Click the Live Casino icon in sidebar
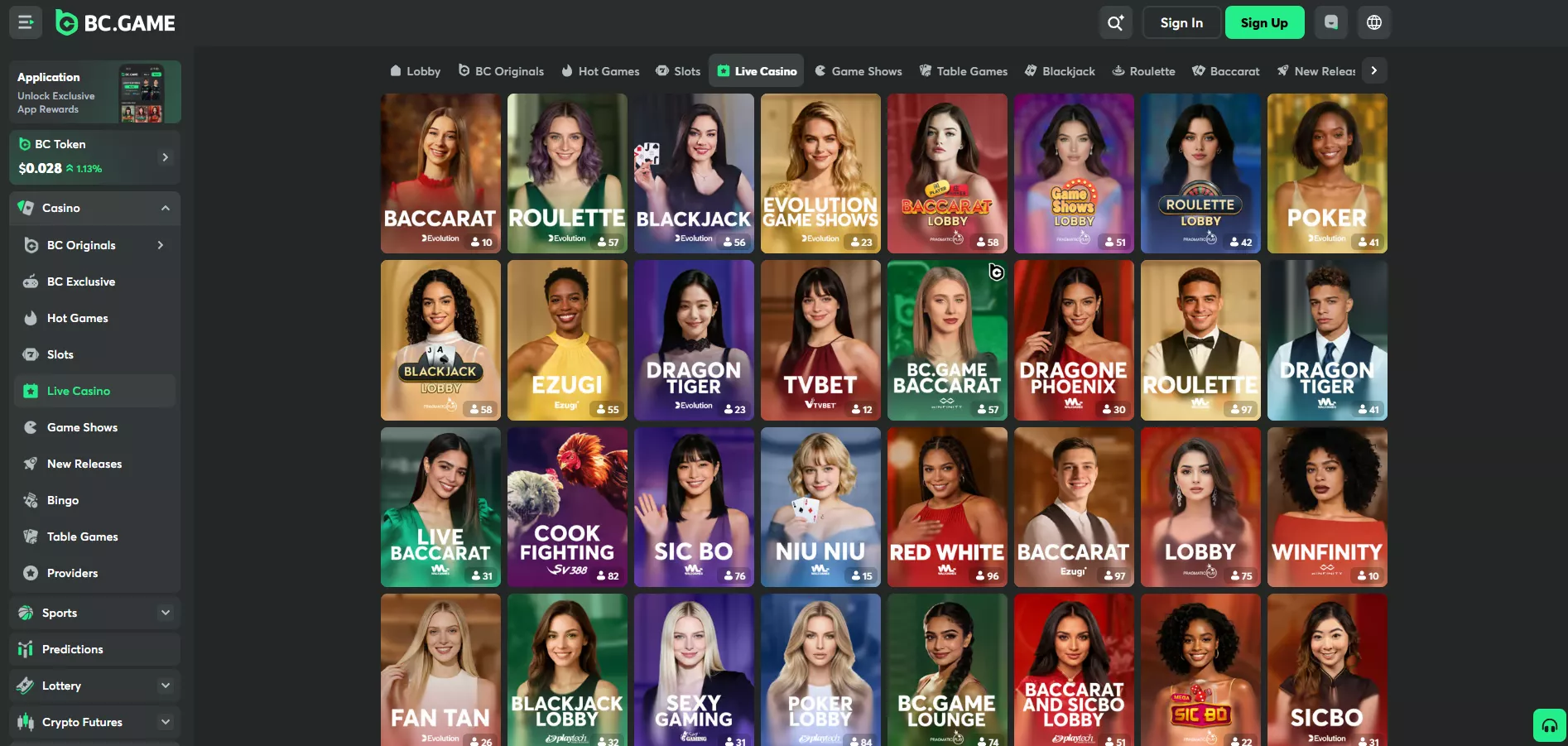Screen dimensions: 1568x746 [x=31, y=391]
